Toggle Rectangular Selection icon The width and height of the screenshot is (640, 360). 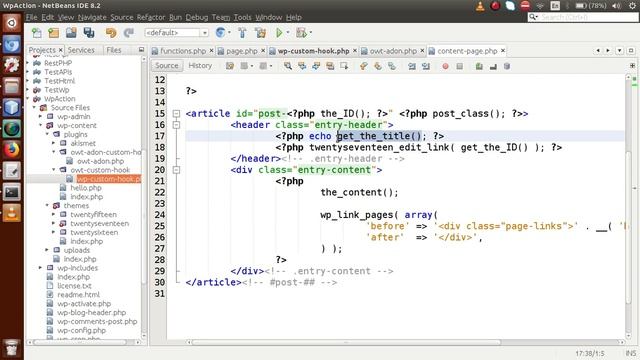click(x=344, y=66)
